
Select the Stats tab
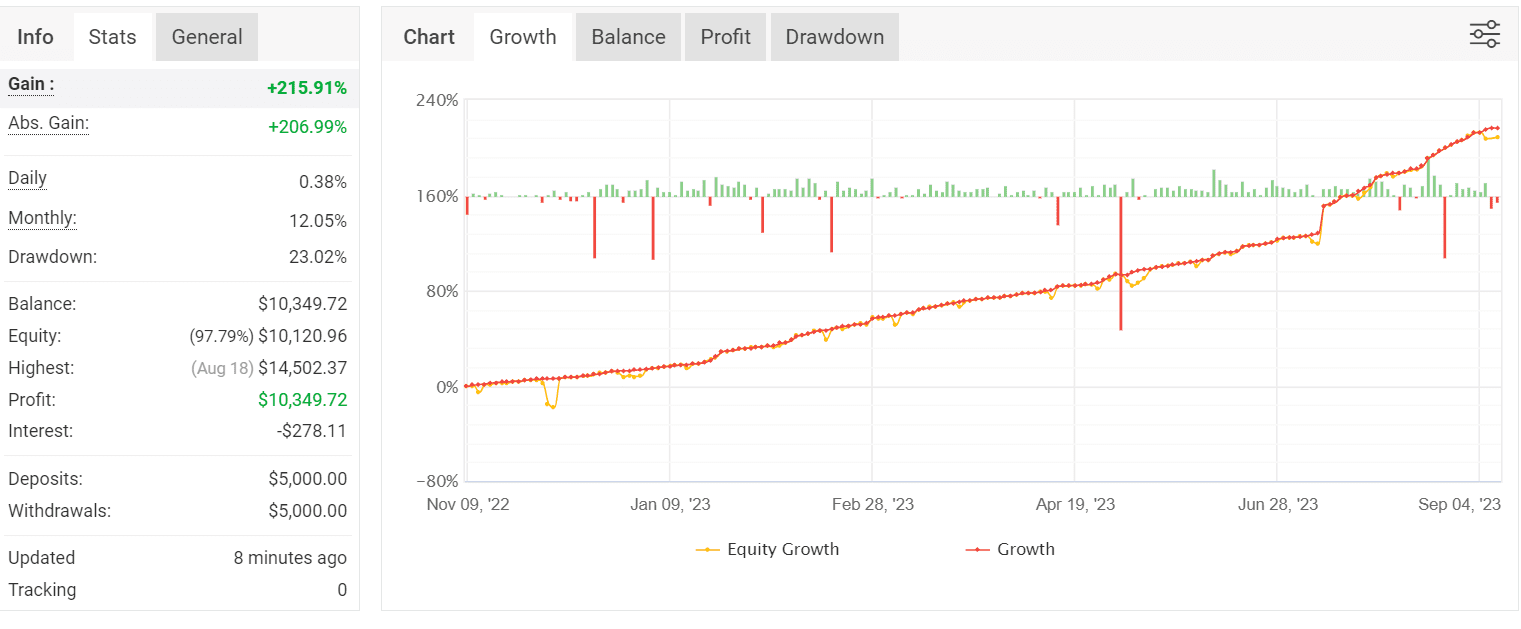(x=112, y=36)
